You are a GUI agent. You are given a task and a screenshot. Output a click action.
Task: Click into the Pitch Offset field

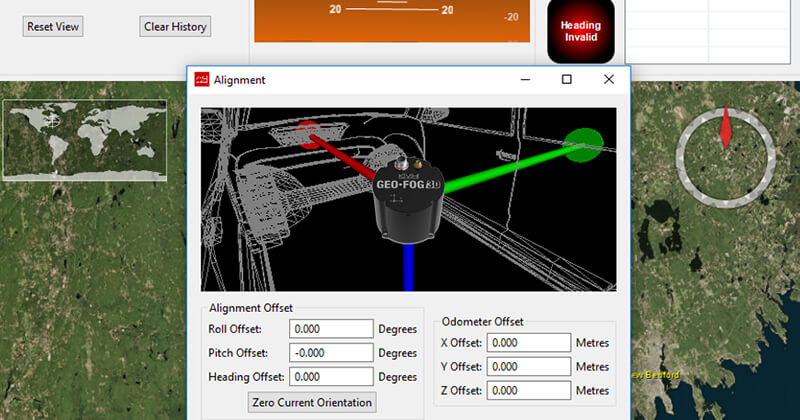pyautogui.click(x=330, y=353)
